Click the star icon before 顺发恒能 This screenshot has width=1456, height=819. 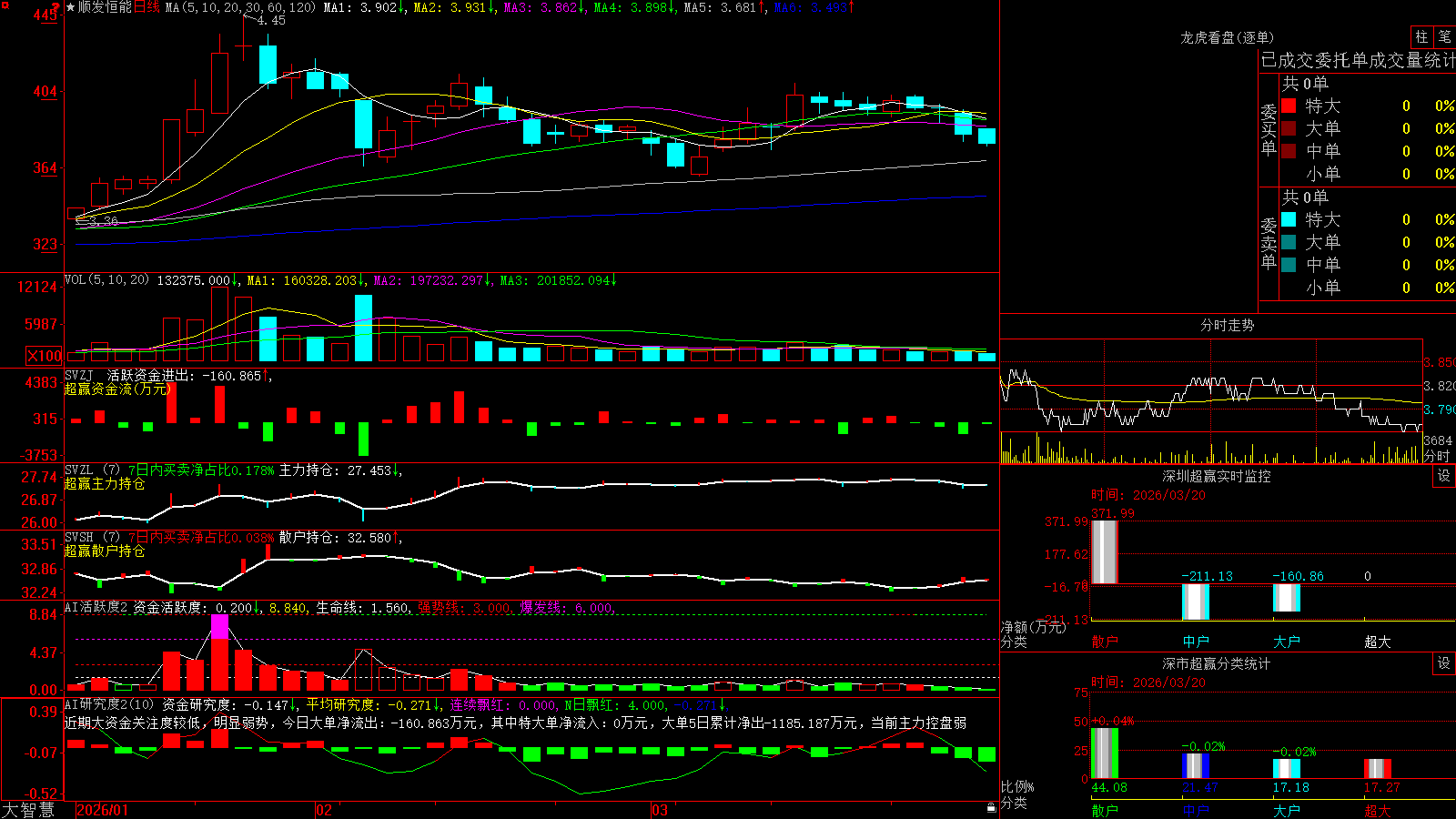(x=70, y=7)
